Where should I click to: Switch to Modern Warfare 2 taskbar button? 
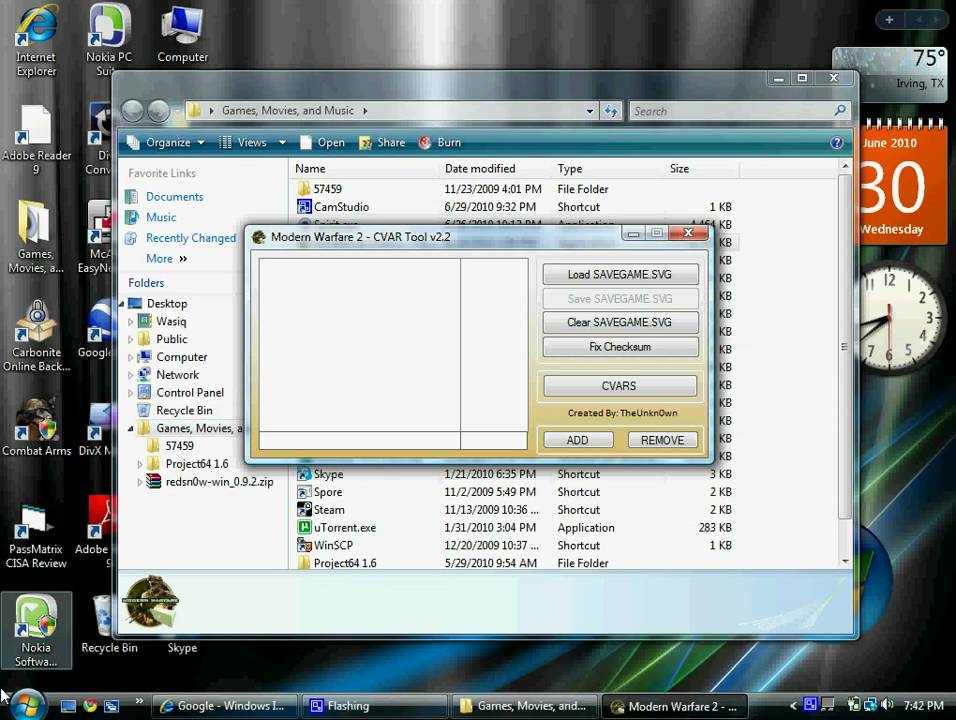[675, 706]
